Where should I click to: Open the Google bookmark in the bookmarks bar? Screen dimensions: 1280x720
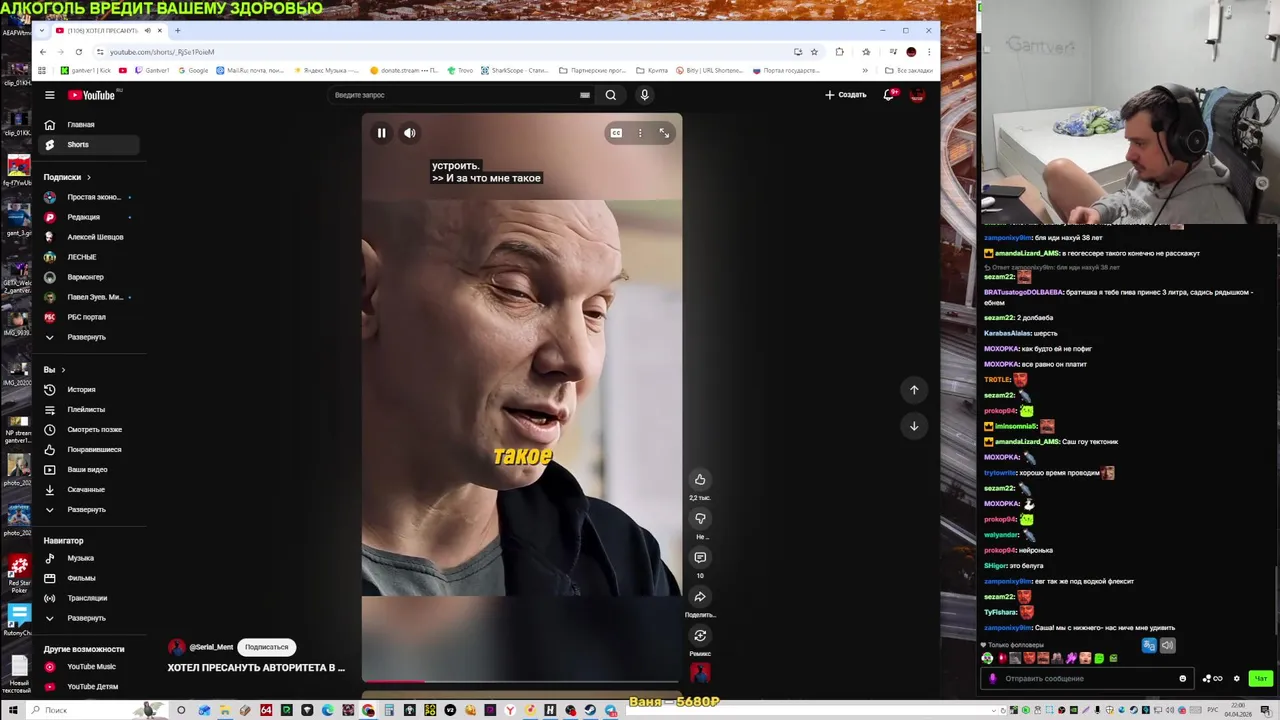[193, 71]
